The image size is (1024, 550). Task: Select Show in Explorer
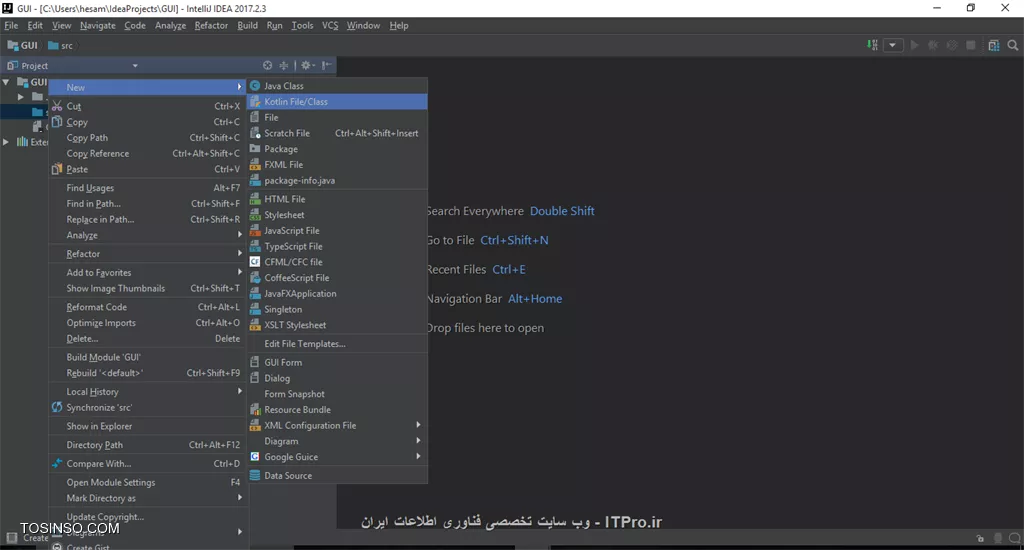point(147,426)
